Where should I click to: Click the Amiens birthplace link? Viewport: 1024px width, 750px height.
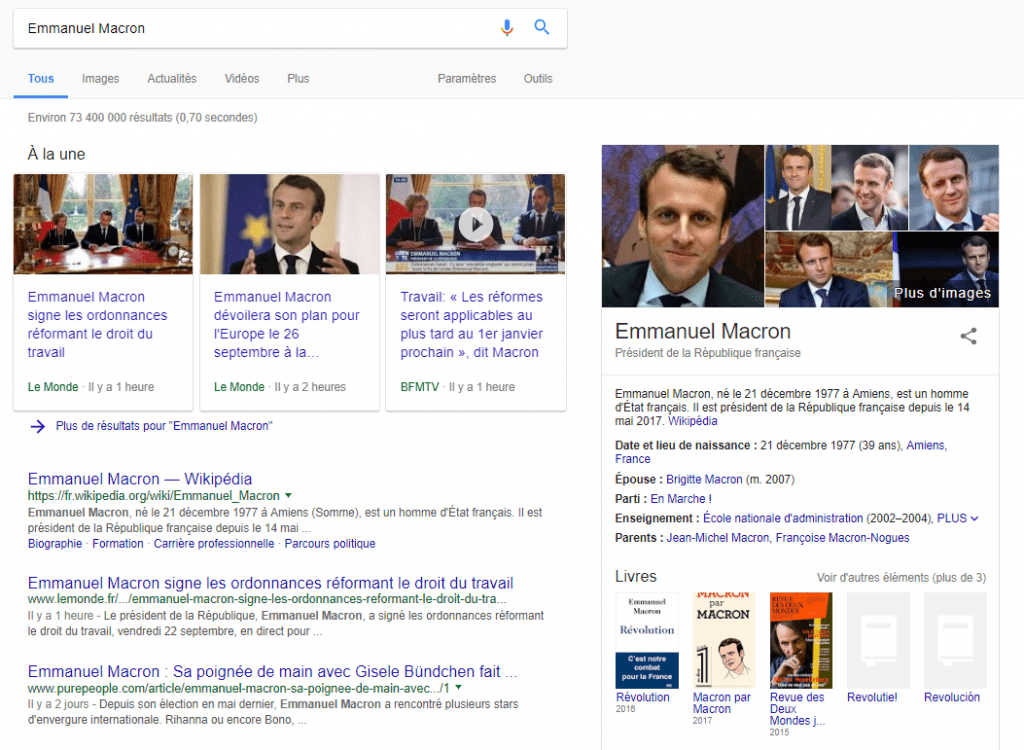point(925,445)
